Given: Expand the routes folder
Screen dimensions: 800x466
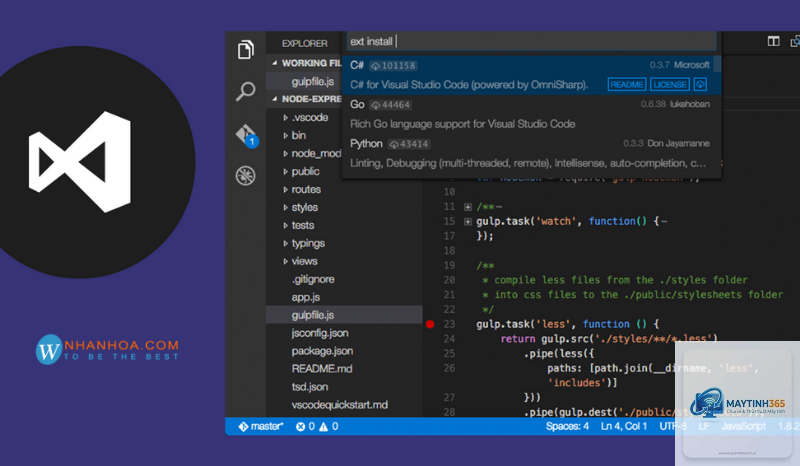Looking at the screenshot, I should 285,189.
